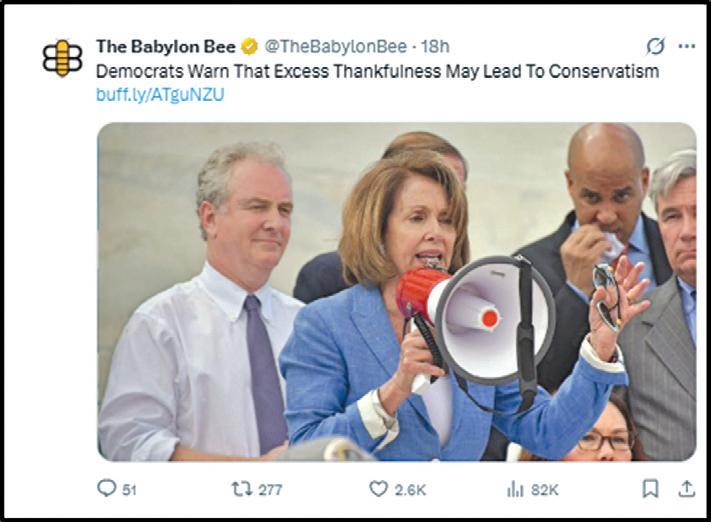Click The Babylon Bee display name
711x522 pixels.
point(166,46)
